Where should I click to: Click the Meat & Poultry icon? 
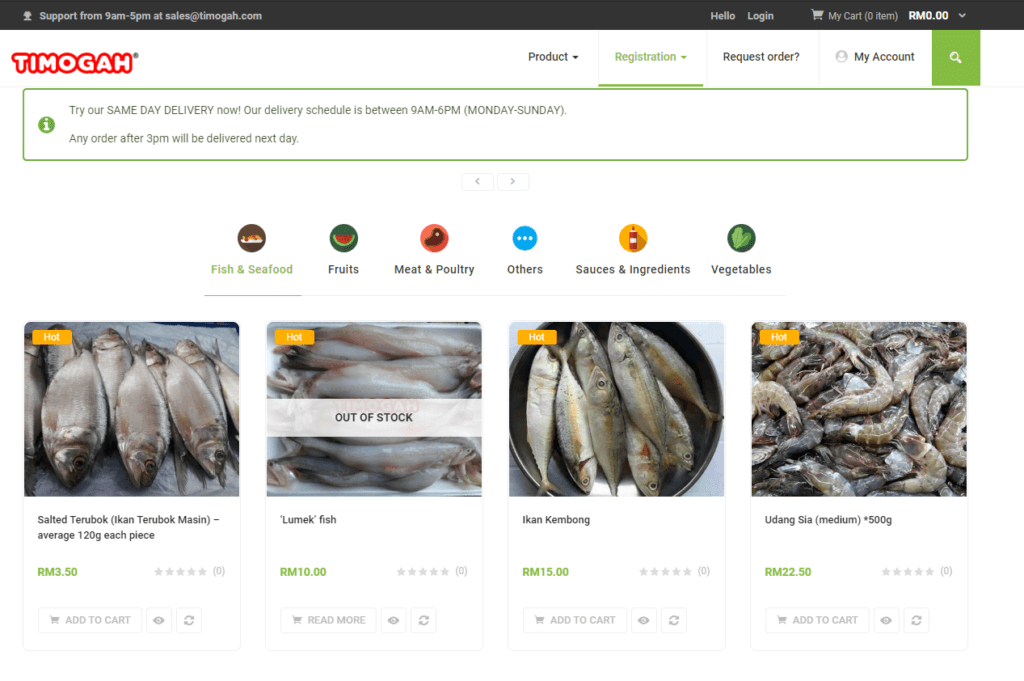434,238
